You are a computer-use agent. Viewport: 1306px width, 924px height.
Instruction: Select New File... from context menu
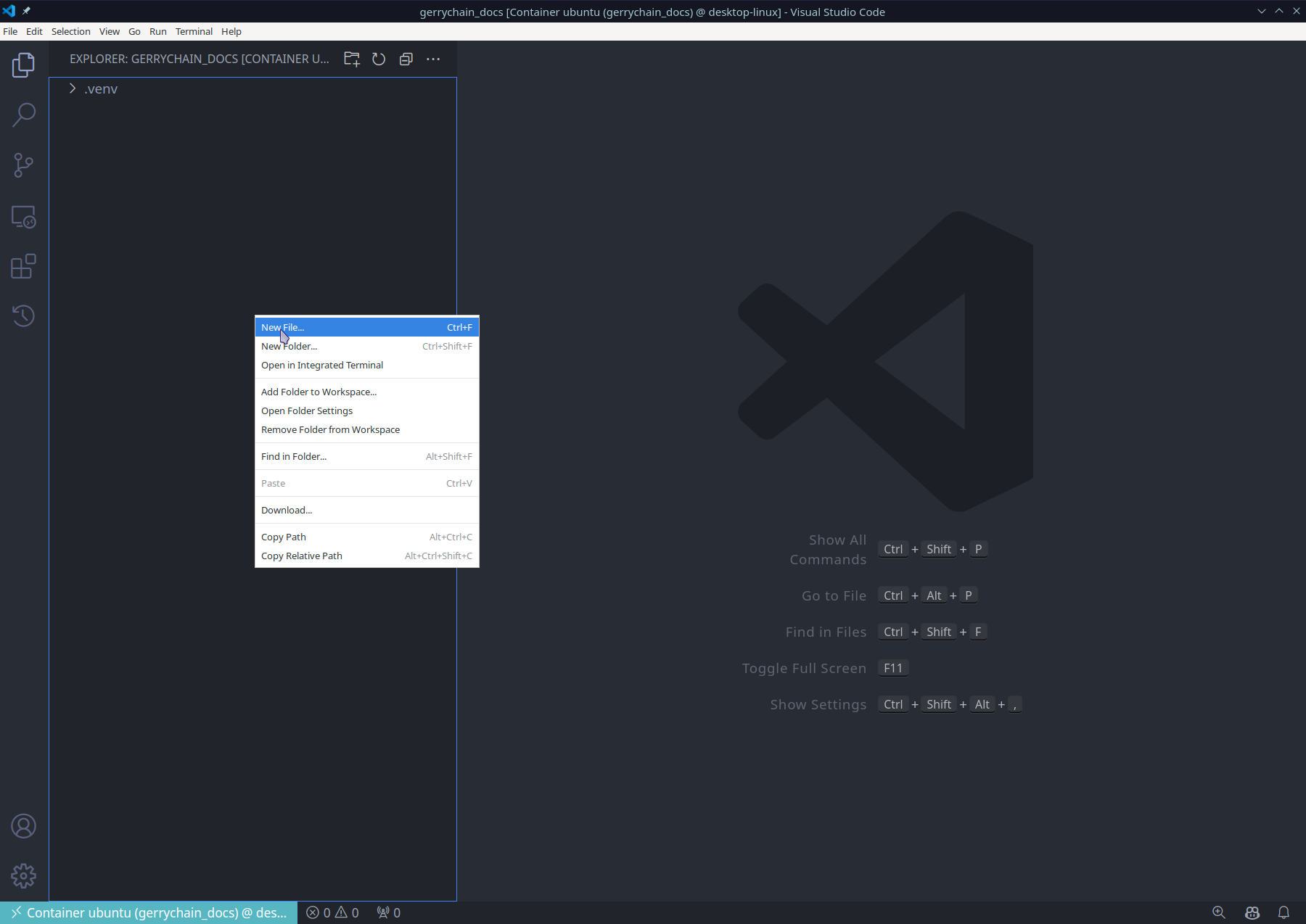pos(283,327)
